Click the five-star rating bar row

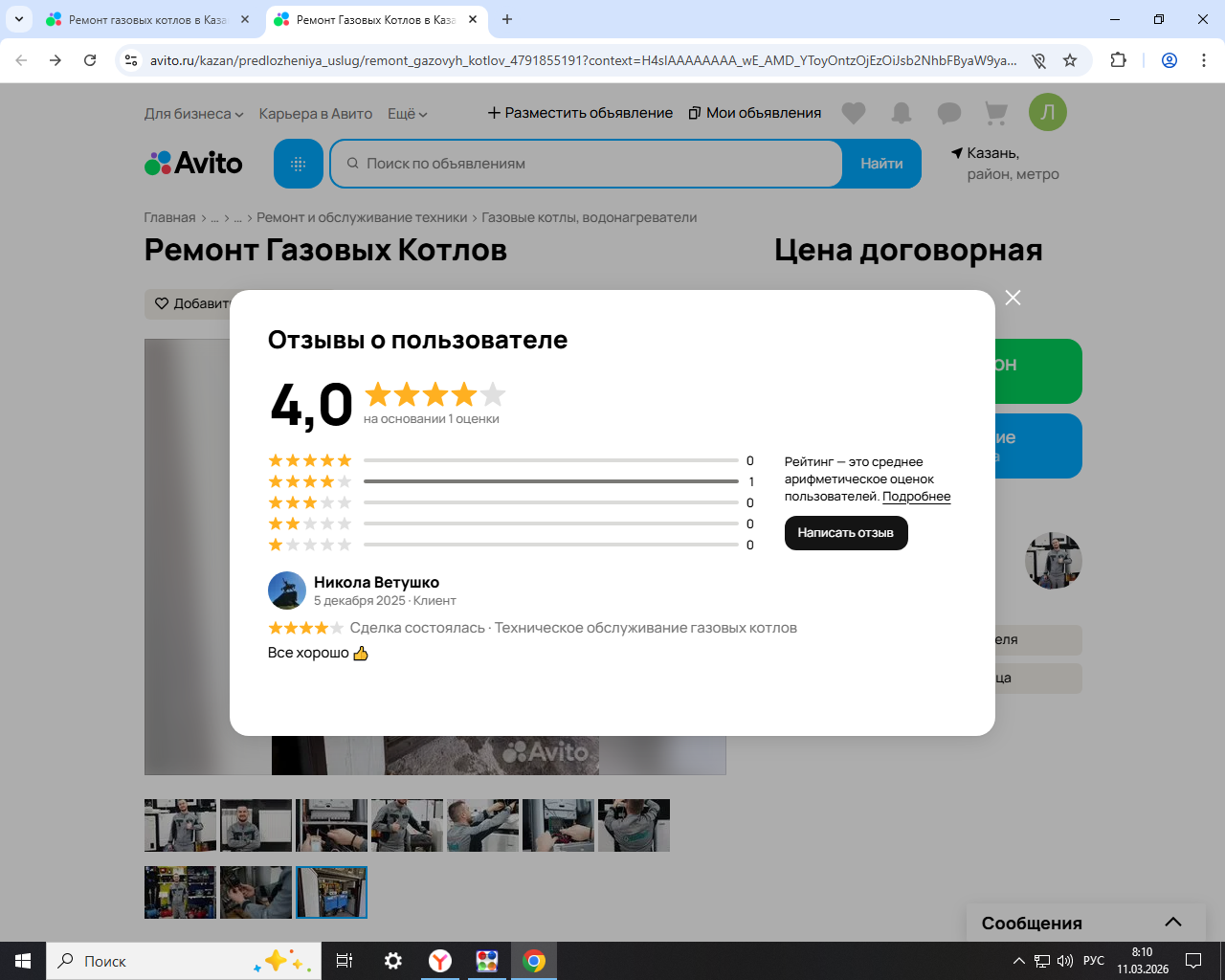511,460
